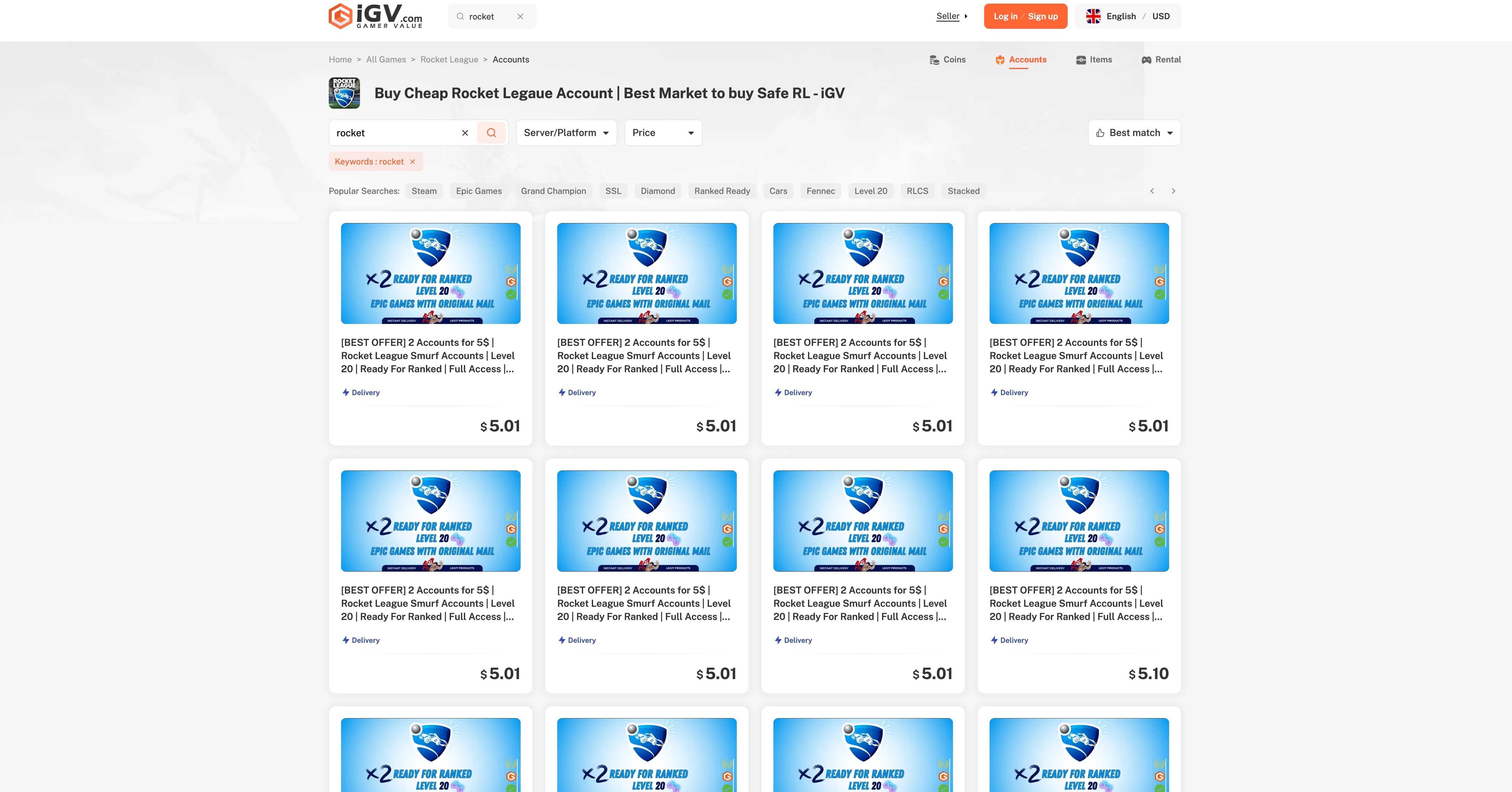Select the Grand Champion popular search

pyautogui.click(x=553, y=191)
